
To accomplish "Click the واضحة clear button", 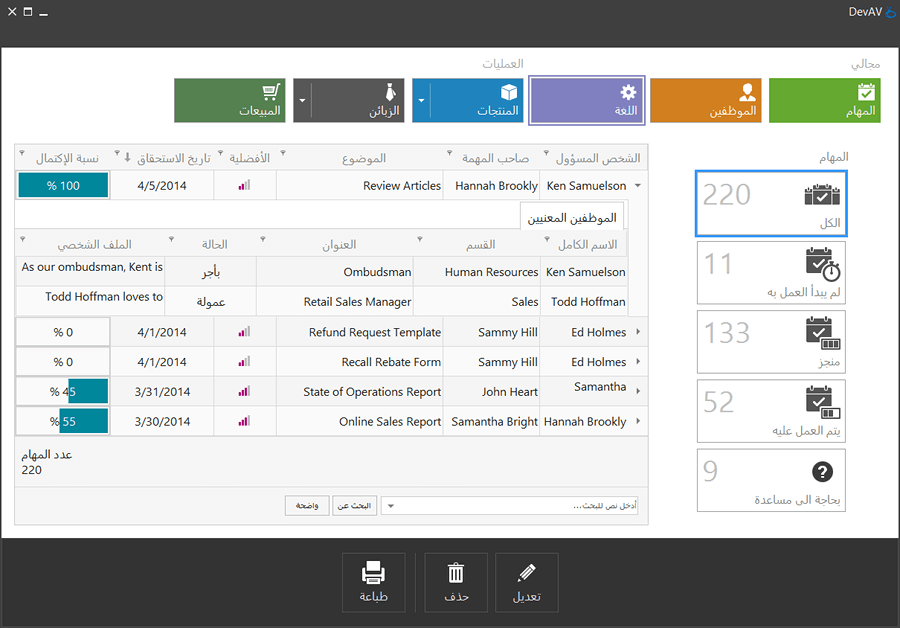I will click(307, 506).
